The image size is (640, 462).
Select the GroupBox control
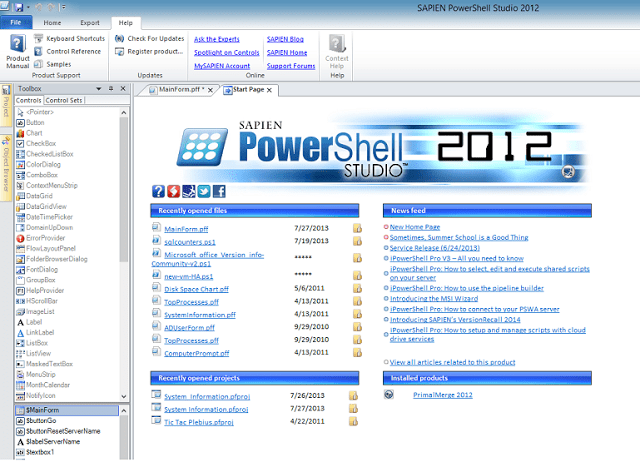tap(36, 280)
